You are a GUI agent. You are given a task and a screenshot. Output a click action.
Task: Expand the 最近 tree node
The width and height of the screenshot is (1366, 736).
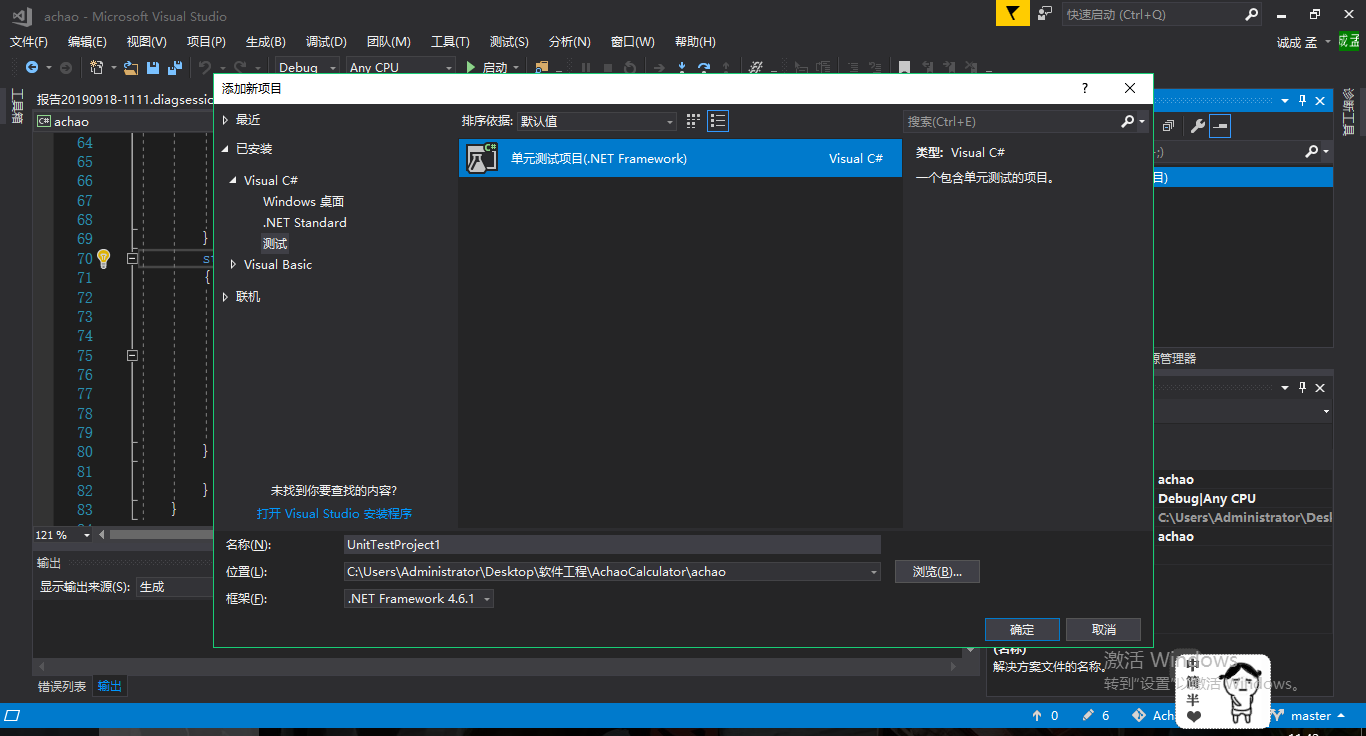point(225,120)
